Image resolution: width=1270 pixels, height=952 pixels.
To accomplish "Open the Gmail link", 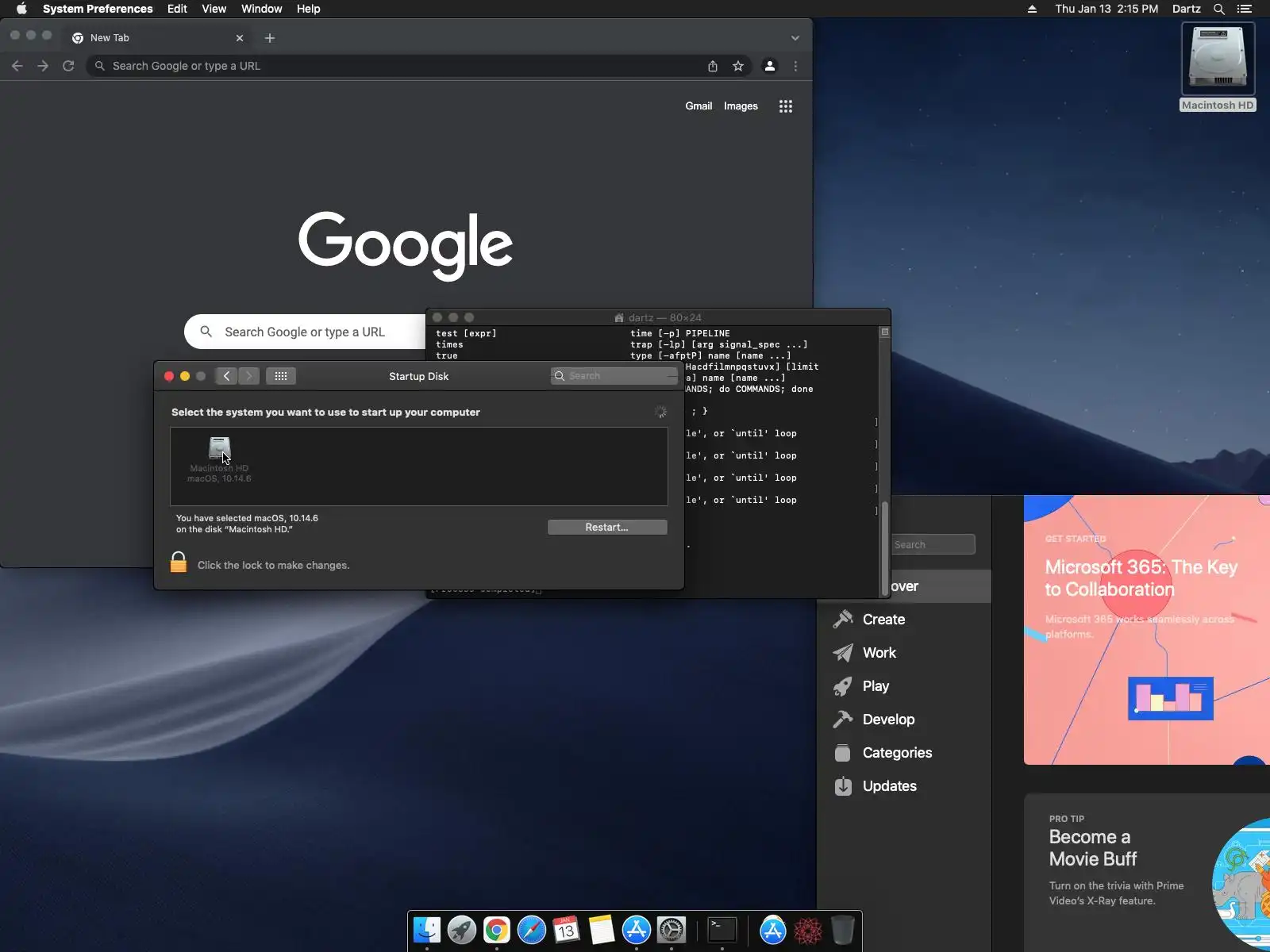I will (698, 106).
